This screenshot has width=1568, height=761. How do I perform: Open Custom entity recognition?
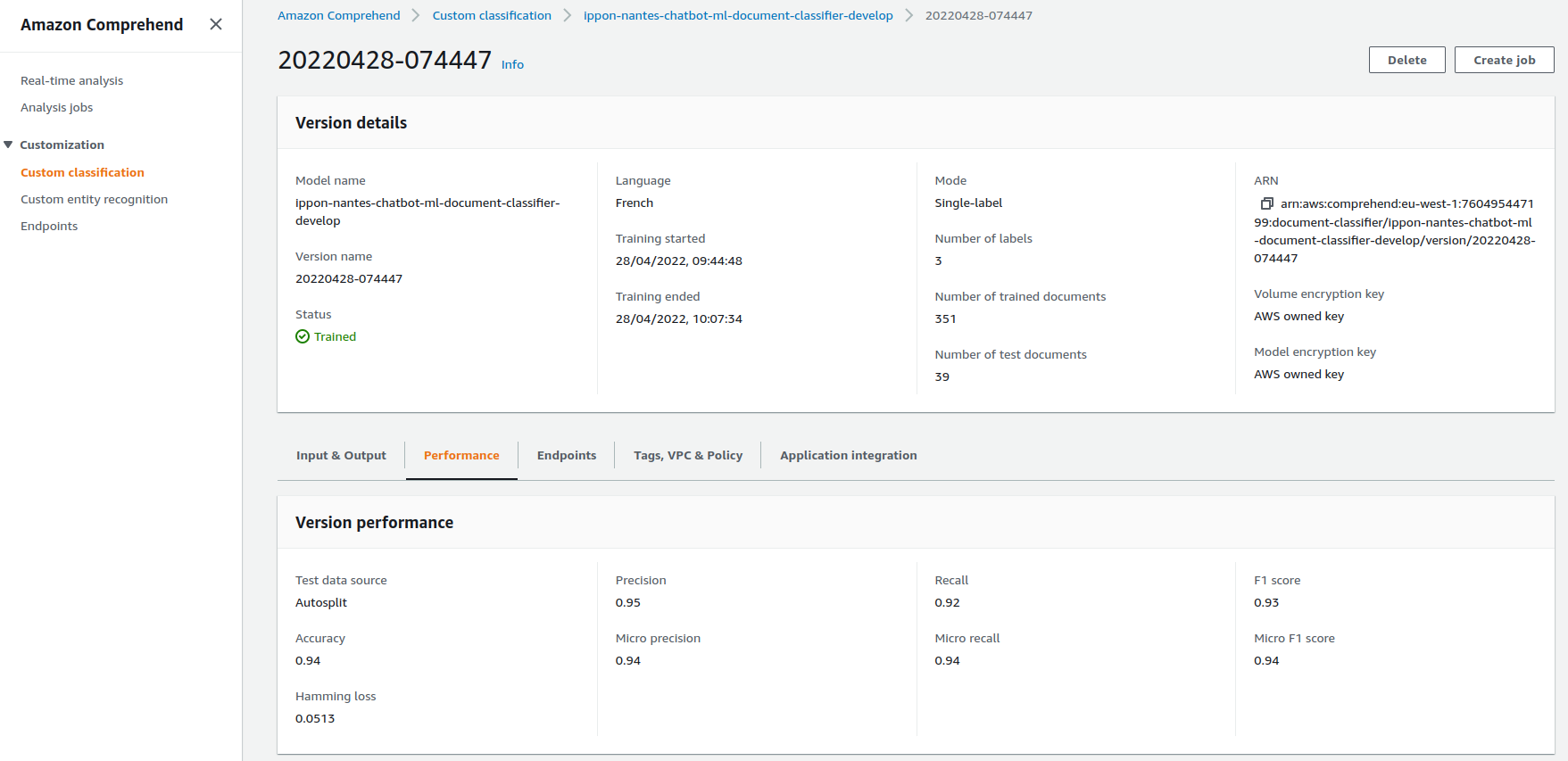(x=94, y=199)
